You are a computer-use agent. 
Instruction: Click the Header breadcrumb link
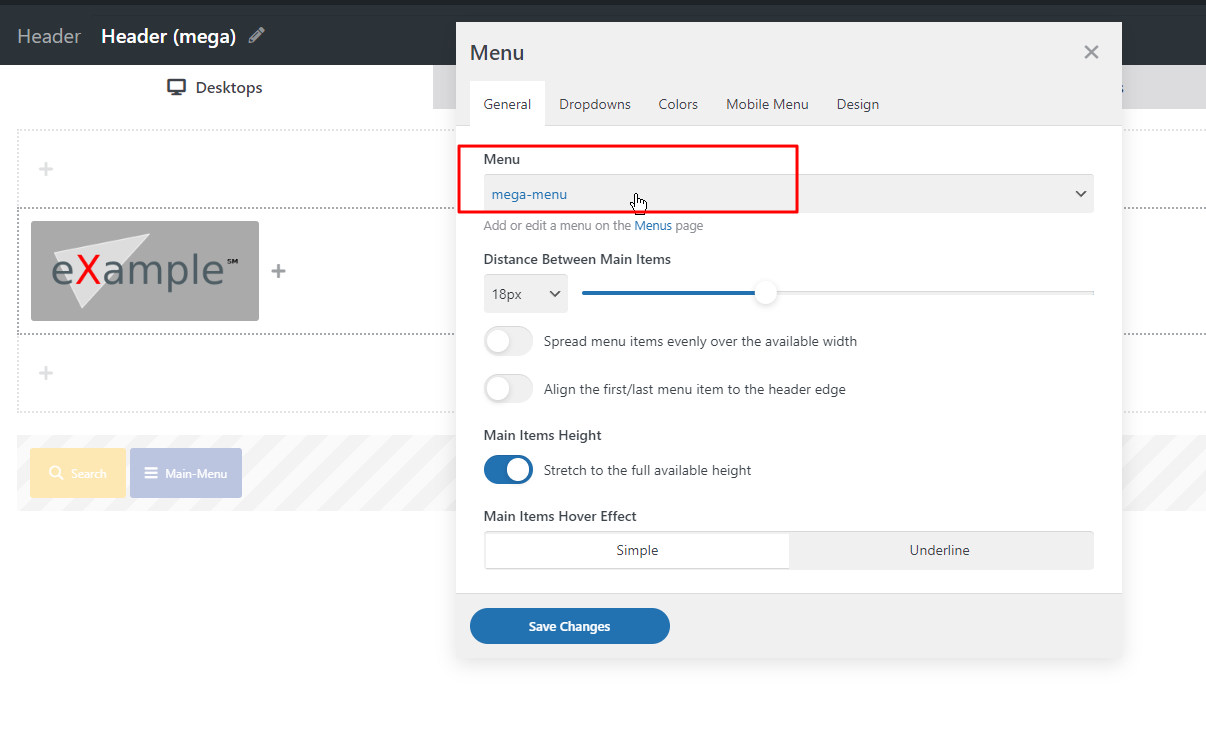[x=49, y=36]
